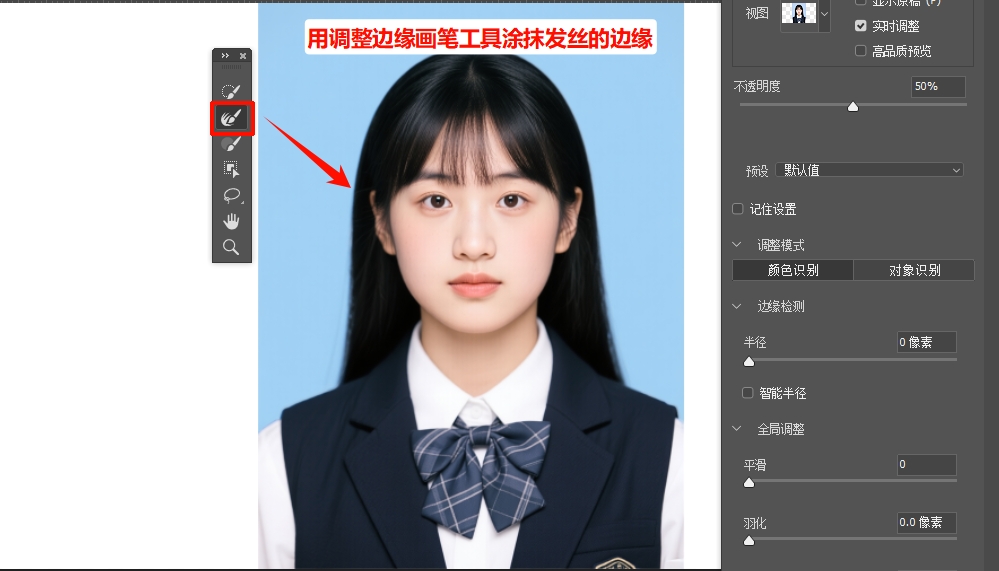This screenshot has width=999, height=571.
Task: Select the Refine Edge Brush tool
Action: point(231,118)
